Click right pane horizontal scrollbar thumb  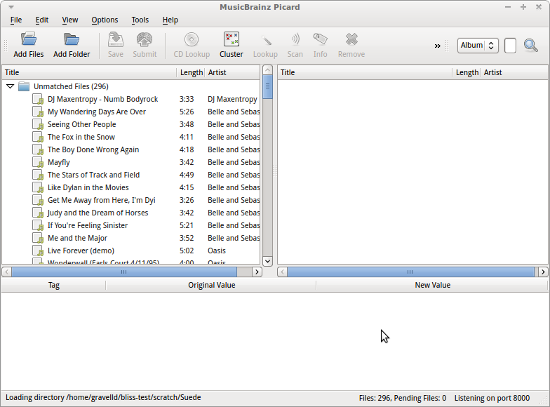coord(411,272)
